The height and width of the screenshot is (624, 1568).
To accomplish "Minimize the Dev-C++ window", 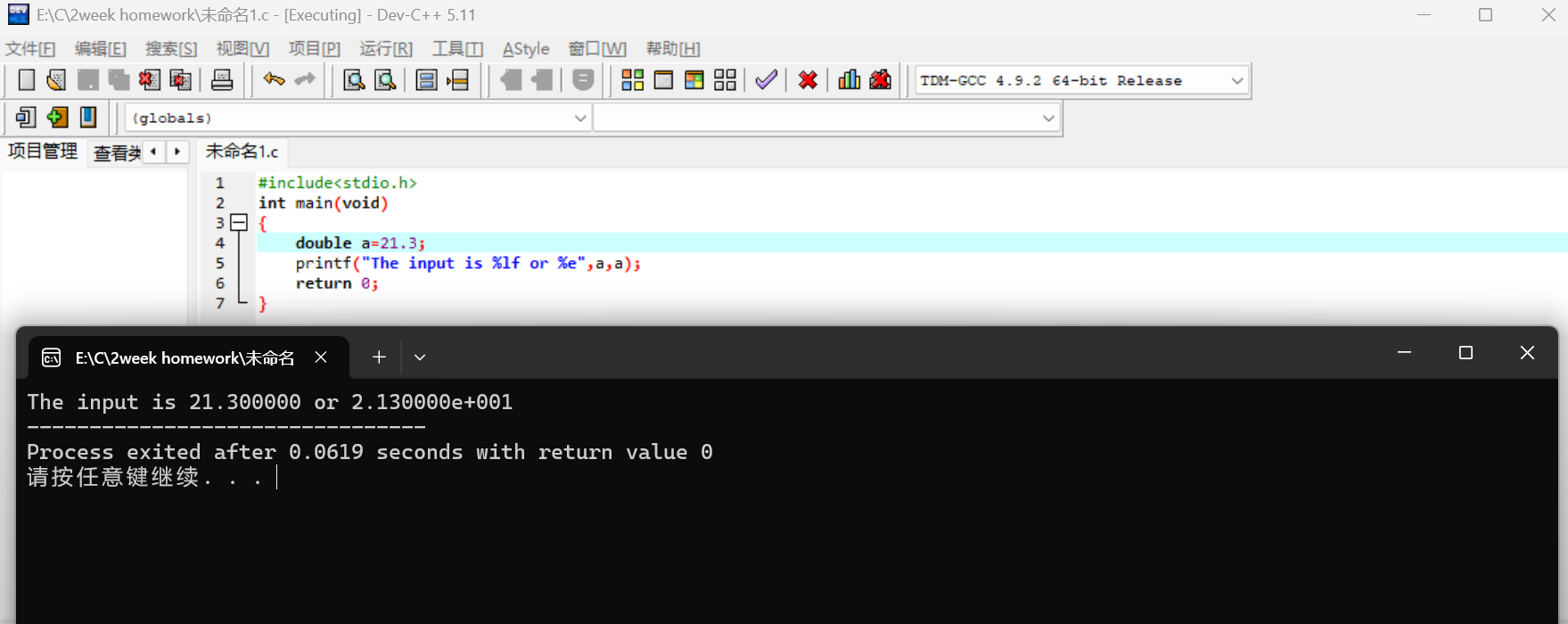I will pyautogui.click(x=1424, y=15).
